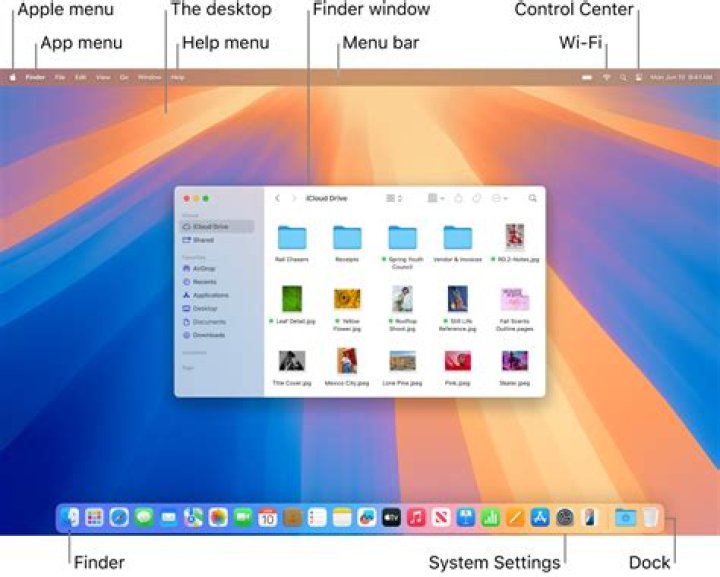
Task: Click the date and time in menu bar
Action: point(681,78)
